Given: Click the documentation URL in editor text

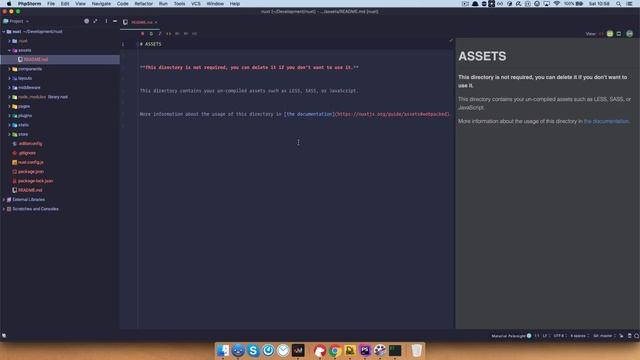Looking at the screenshot, I should point(392,114).
